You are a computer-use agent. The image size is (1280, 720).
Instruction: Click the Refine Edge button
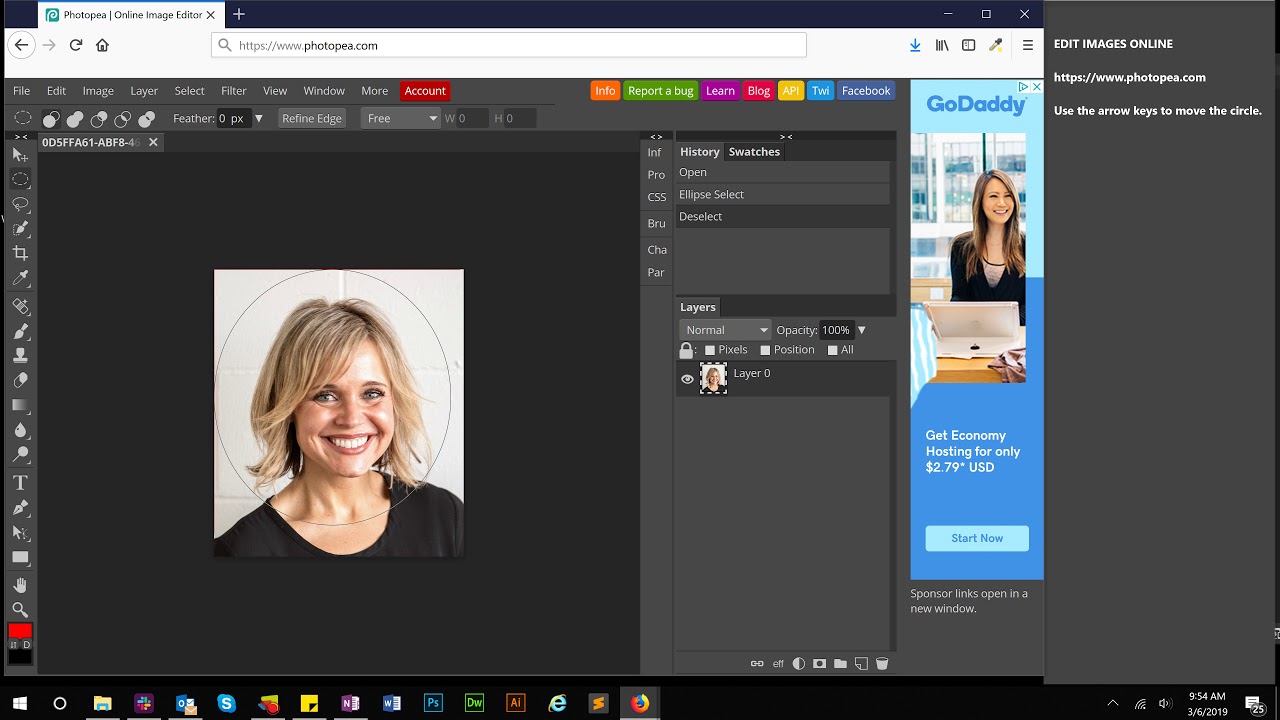tap(312, 118)
